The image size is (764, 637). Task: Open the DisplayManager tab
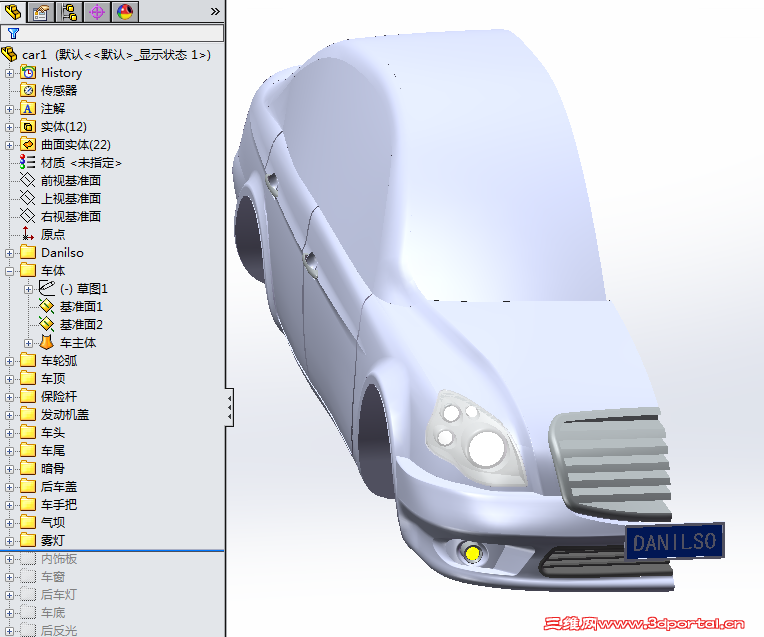[x=125, y=12]
